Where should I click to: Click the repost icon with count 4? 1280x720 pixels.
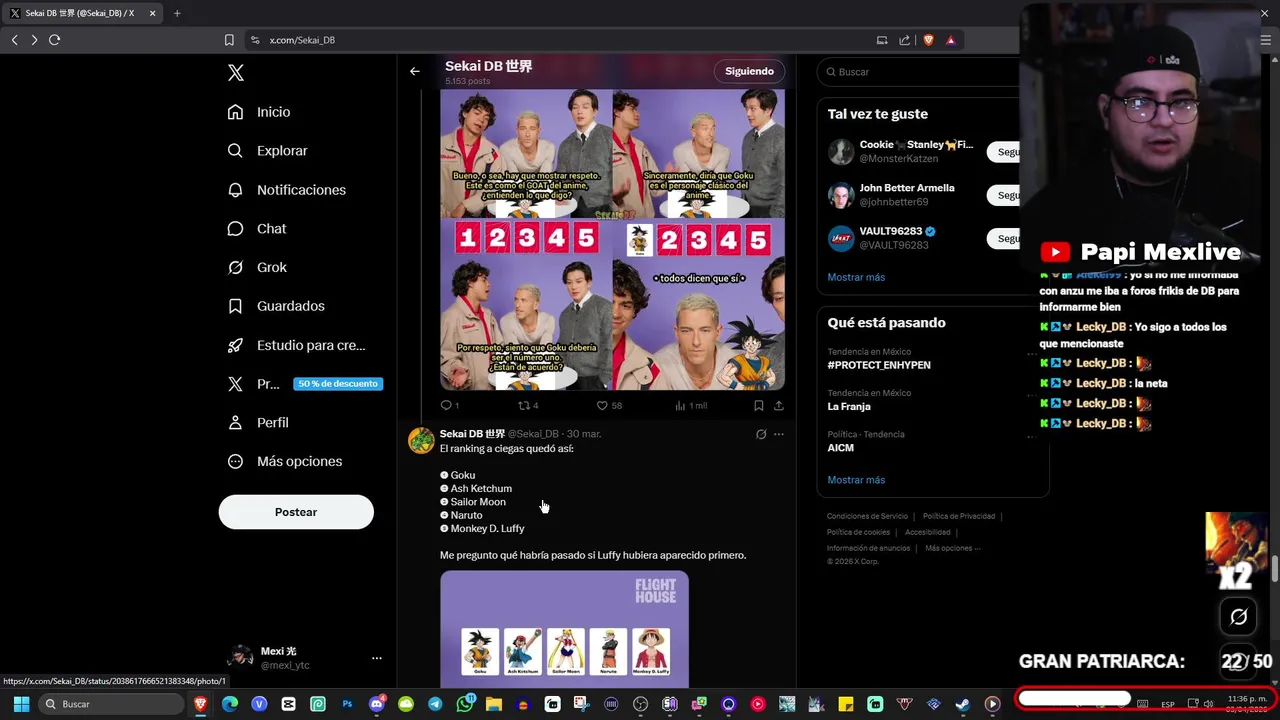[527, 405]
